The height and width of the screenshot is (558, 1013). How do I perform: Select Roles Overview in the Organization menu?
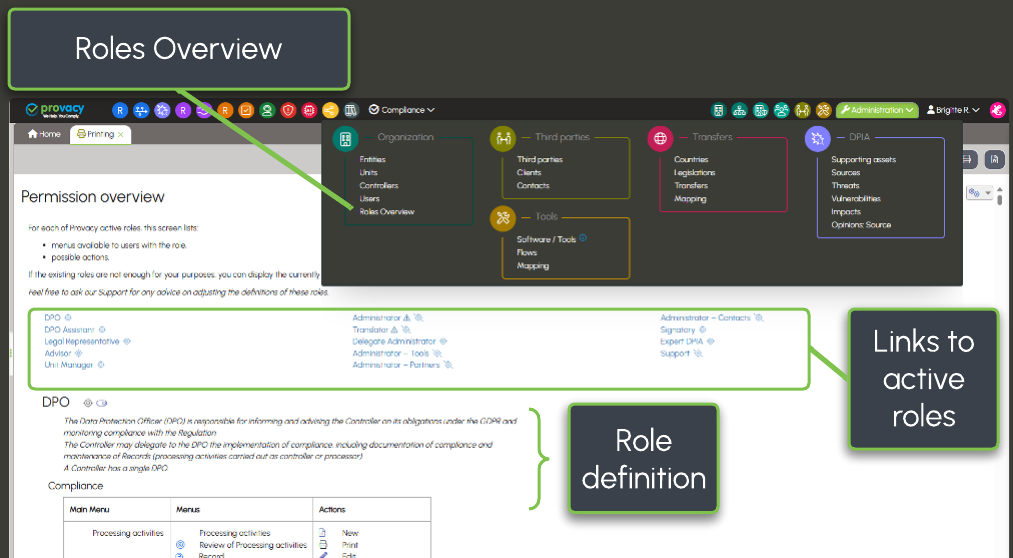[x=387, y=212]
